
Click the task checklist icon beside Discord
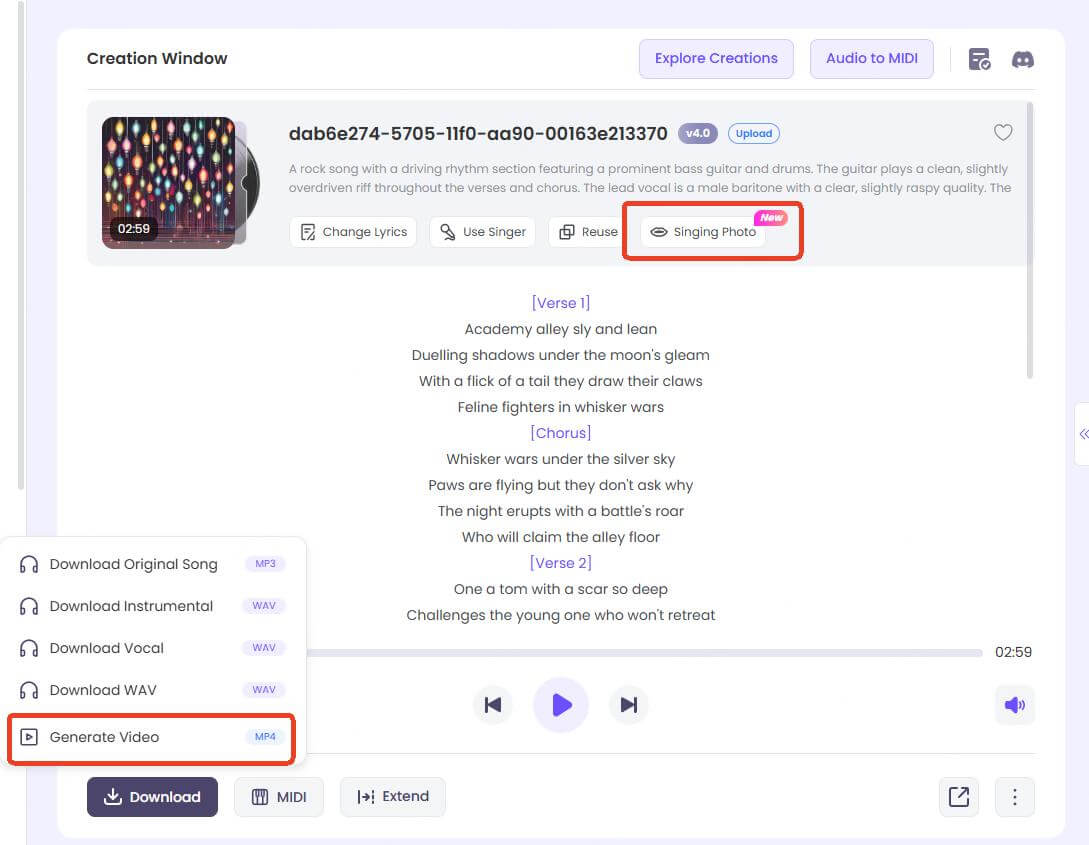(978, 59)
